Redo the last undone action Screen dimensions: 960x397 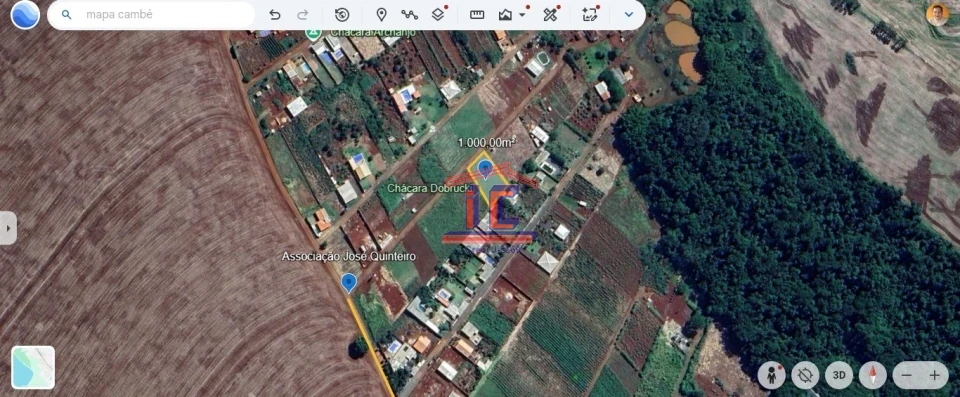[x=302, y=15]
